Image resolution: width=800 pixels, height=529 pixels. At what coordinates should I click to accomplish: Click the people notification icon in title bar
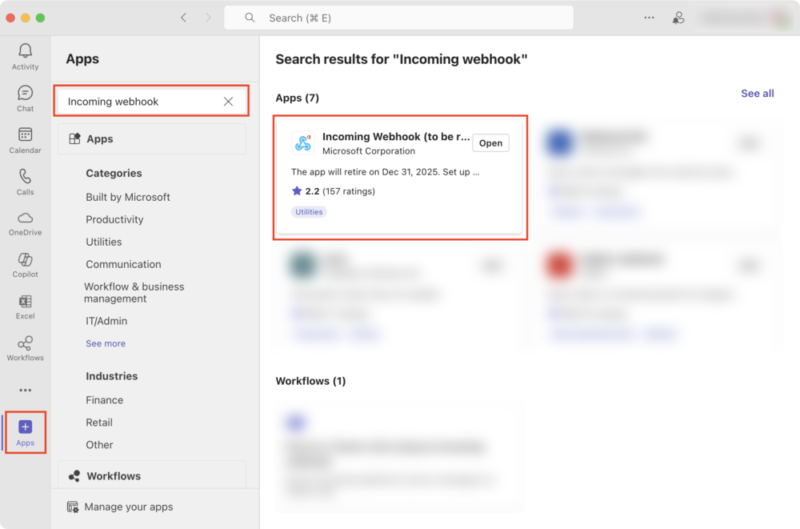click(x=678, y=18)
